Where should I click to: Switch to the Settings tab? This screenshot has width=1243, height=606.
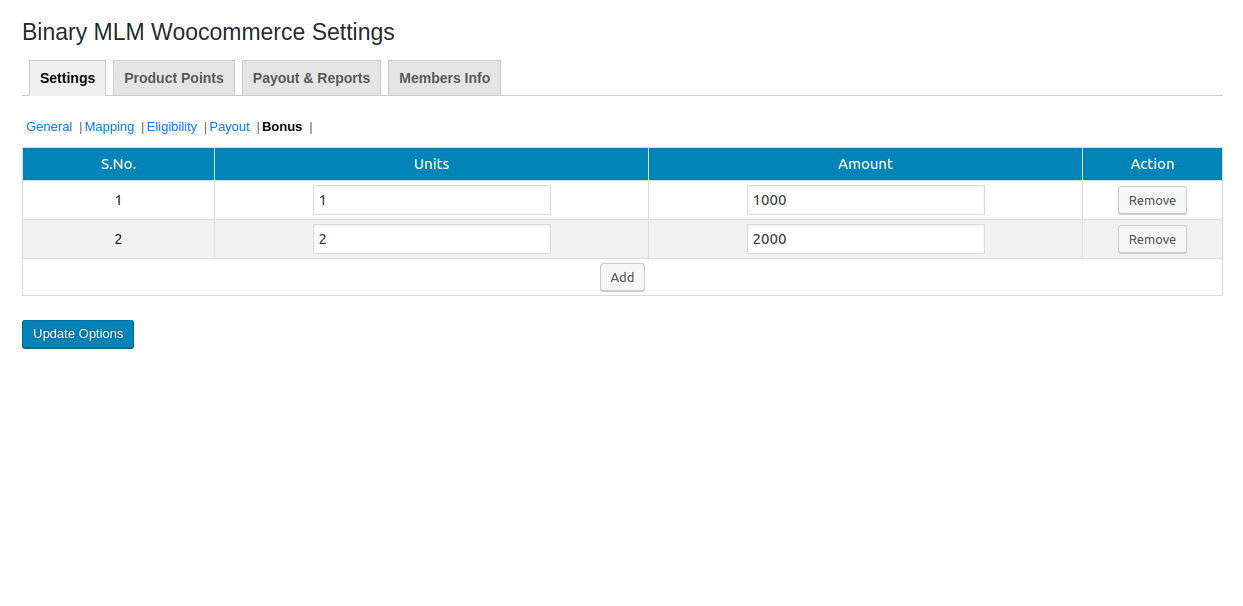point(67,78)
